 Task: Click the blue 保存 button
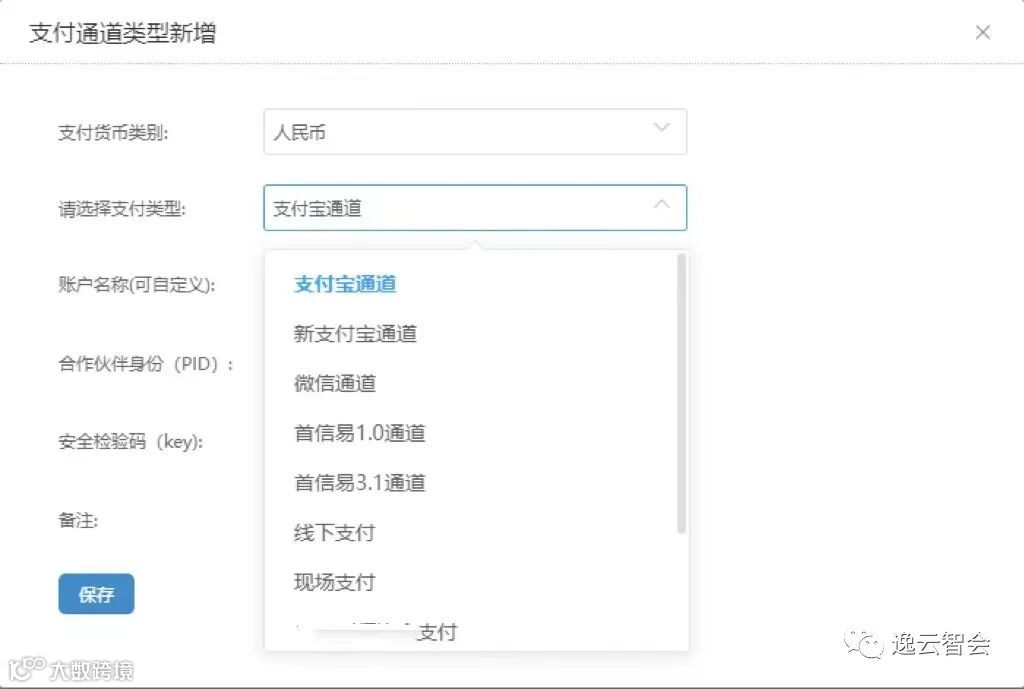coord(96,594)
